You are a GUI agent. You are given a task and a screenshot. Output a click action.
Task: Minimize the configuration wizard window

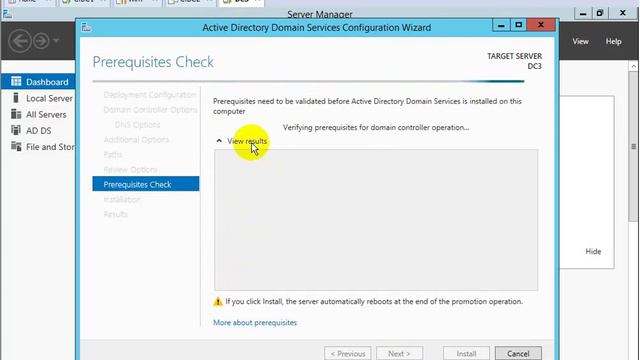click(x=501, y=25)
